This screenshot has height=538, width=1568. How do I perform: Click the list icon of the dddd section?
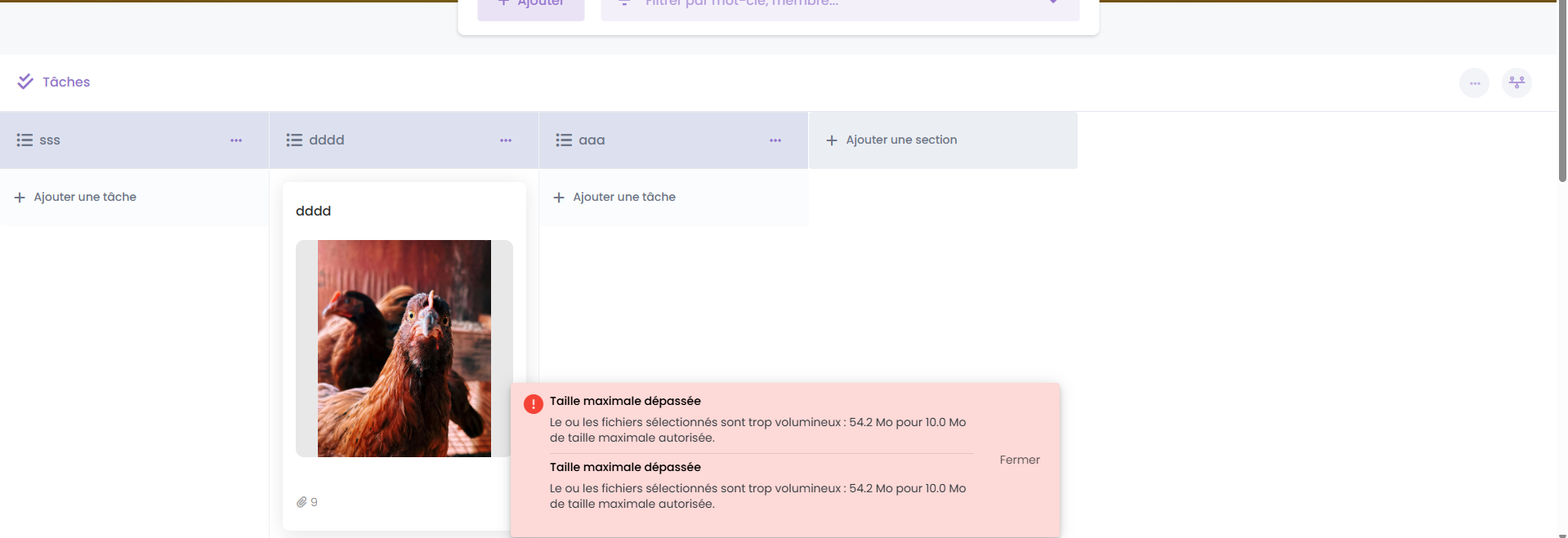click(294, 140)
